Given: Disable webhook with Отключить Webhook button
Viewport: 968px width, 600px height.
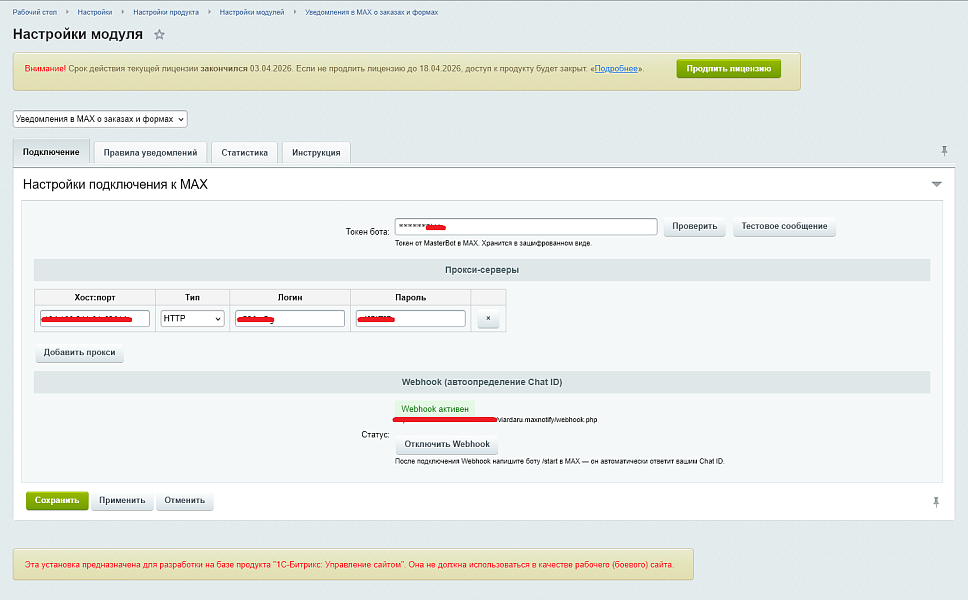Looking at the screenshot, I should point(446,445).
